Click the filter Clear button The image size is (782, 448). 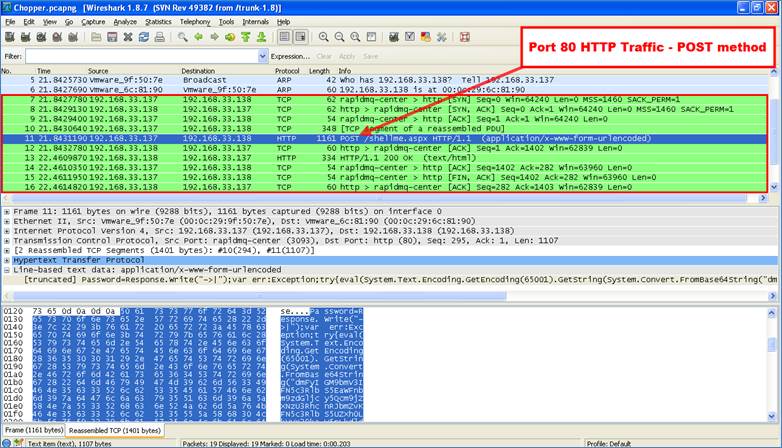[x=324, y=56]
